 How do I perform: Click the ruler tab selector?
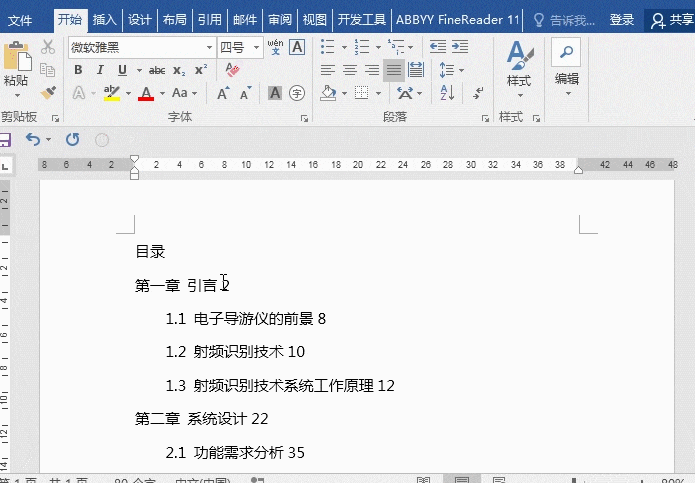(6, 166)
